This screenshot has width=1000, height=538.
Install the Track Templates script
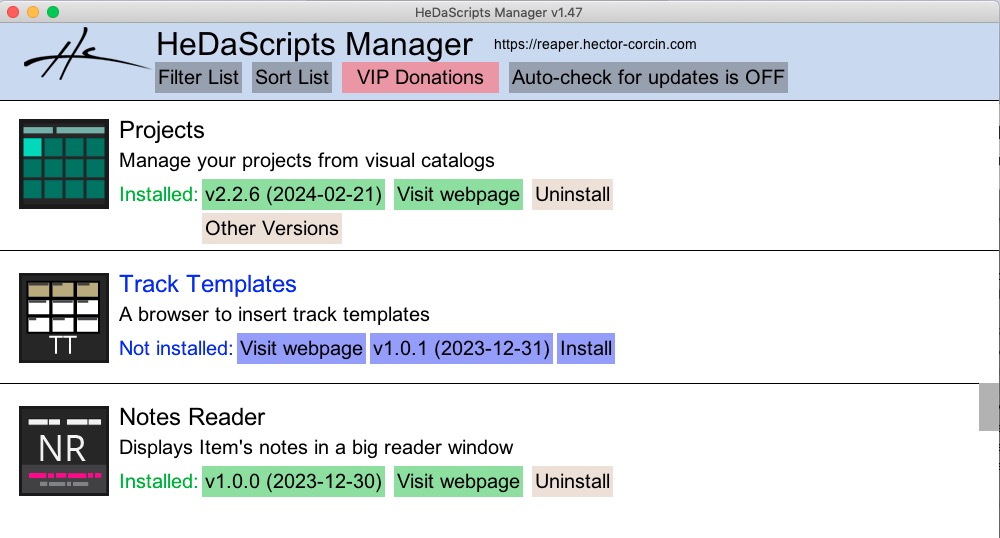(x=586, y=349)
